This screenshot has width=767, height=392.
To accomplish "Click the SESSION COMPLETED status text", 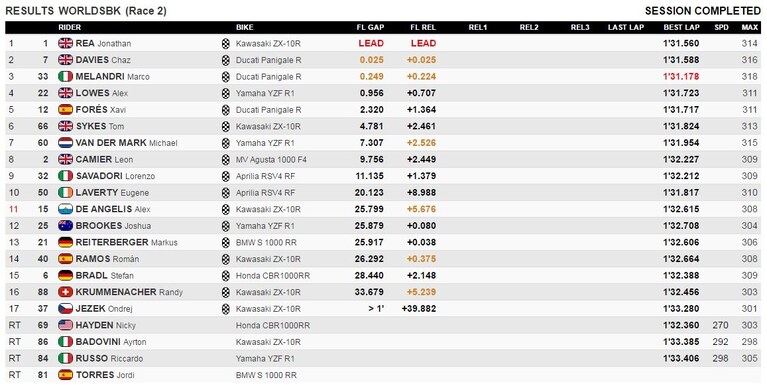I will point(702,11).
